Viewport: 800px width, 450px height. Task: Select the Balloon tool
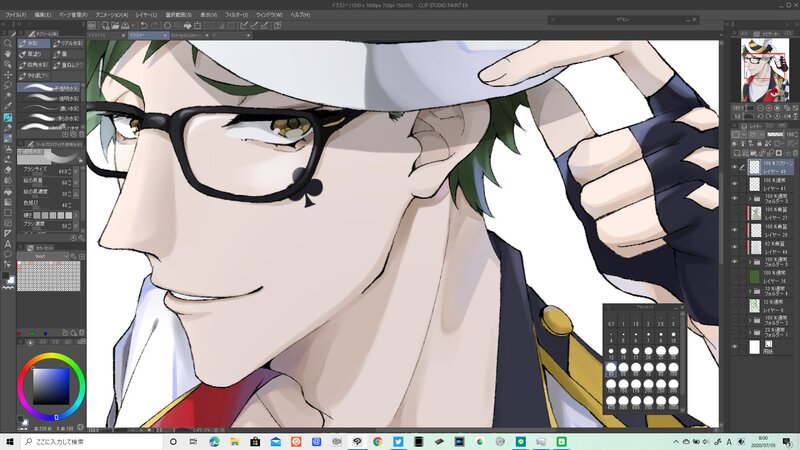pos(8,254)
